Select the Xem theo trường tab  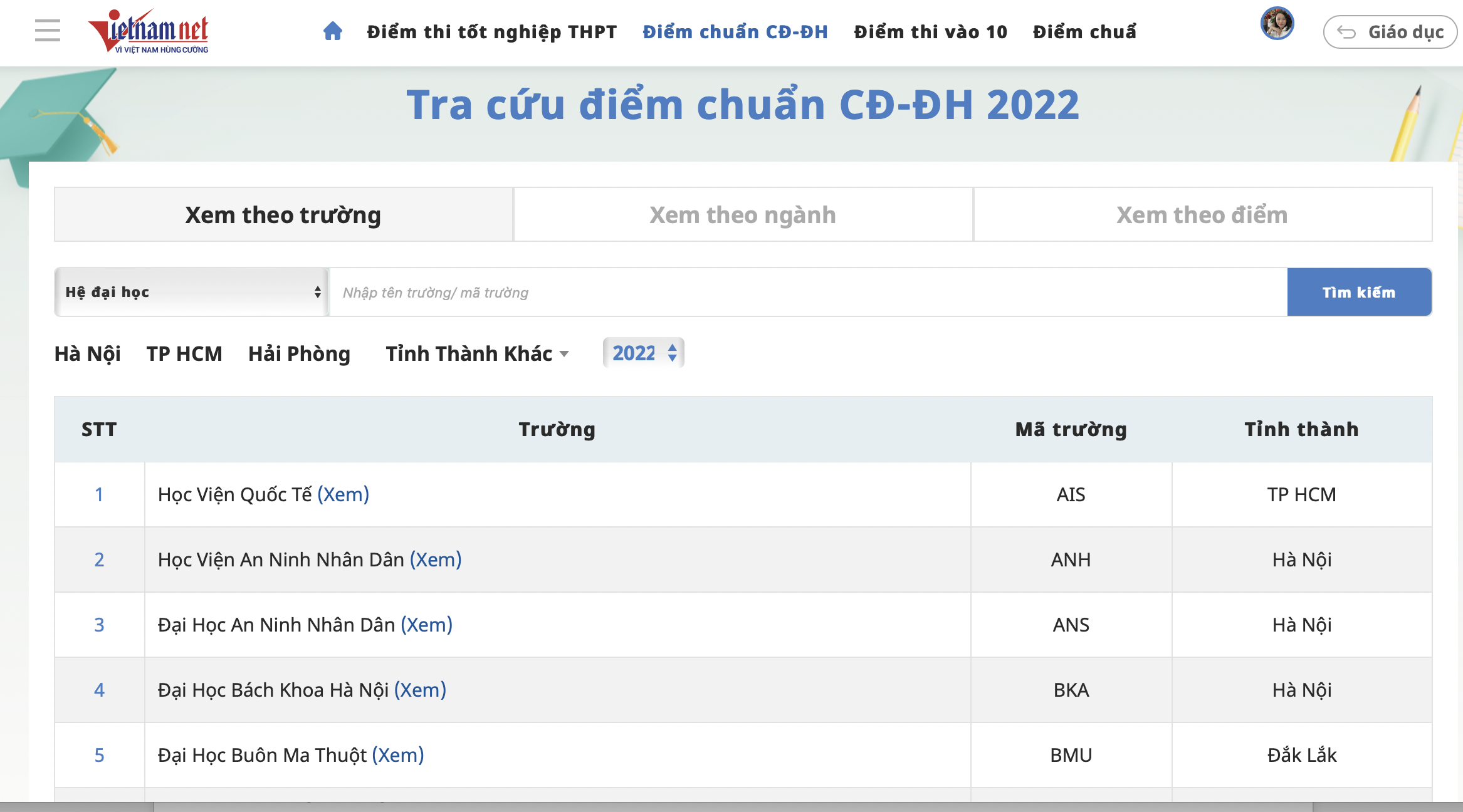click(283, 215)
